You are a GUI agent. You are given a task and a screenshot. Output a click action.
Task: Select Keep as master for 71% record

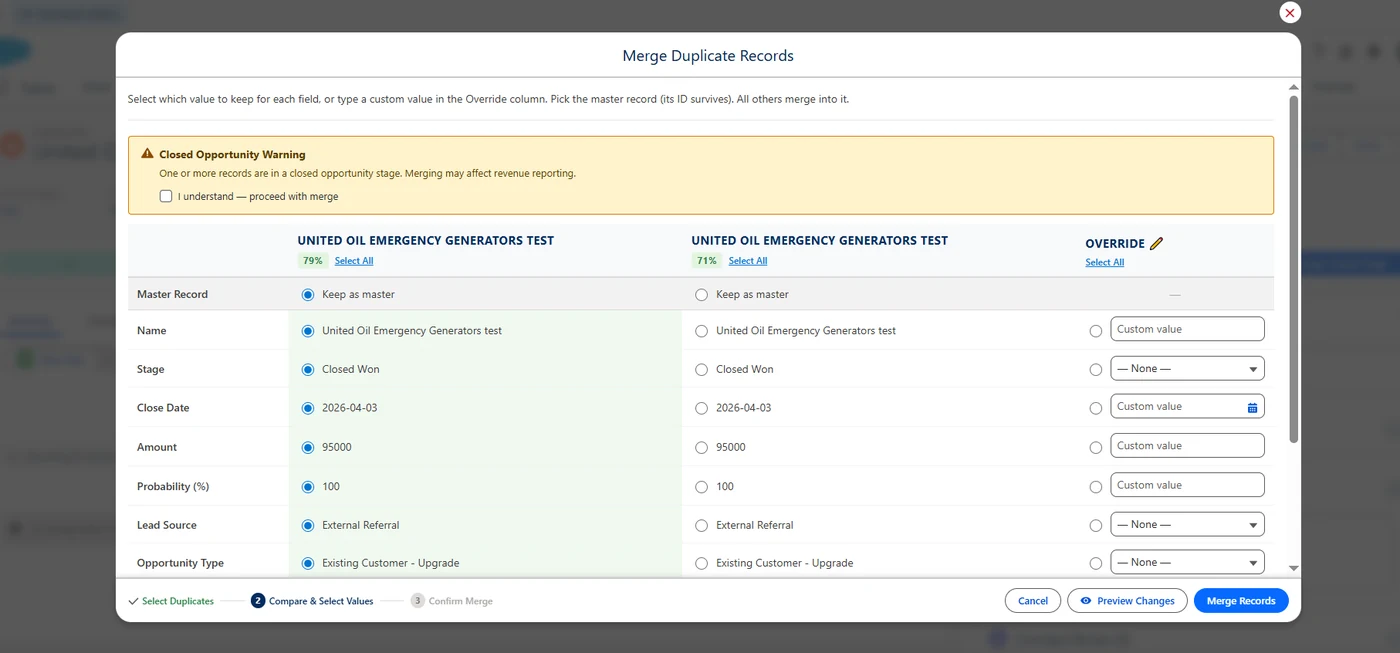click(x=701, y=295)
